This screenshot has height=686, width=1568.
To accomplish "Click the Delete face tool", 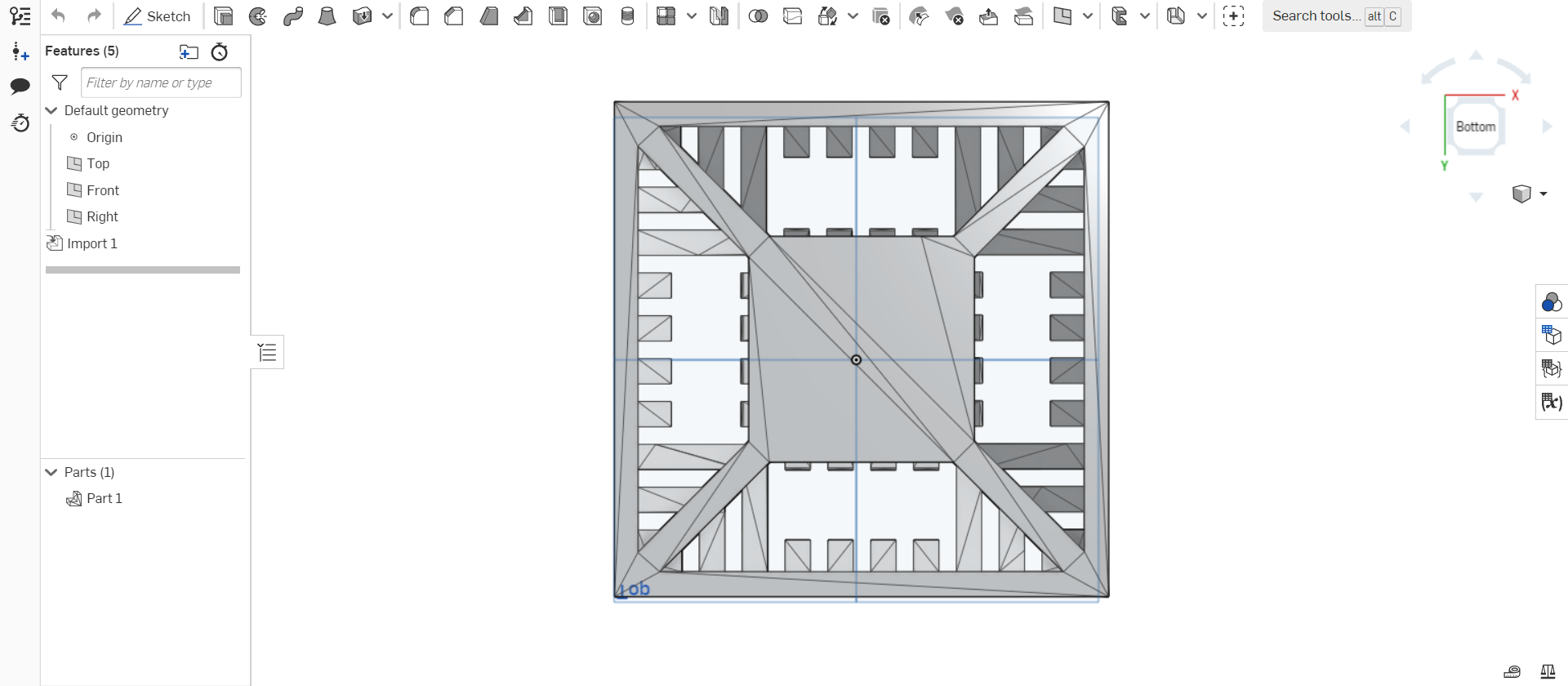I will [x=954, y=16].
